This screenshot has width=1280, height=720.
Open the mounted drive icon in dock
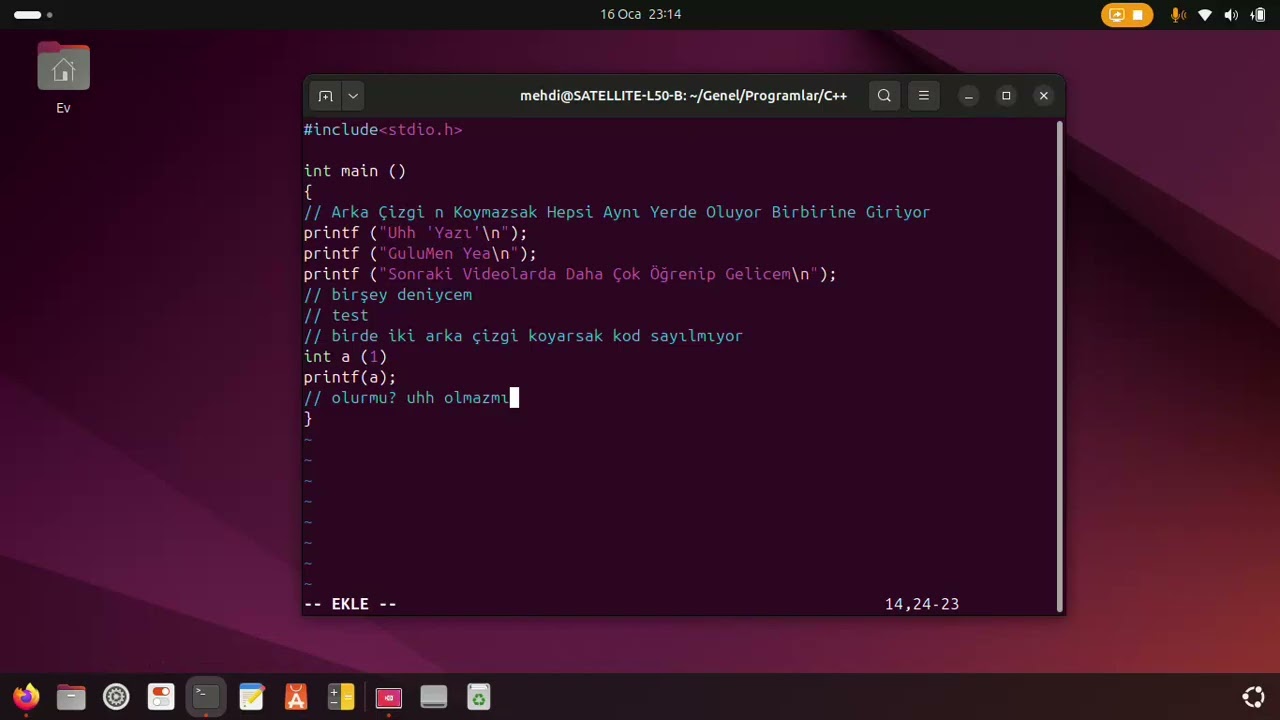(x=433, y=697)
